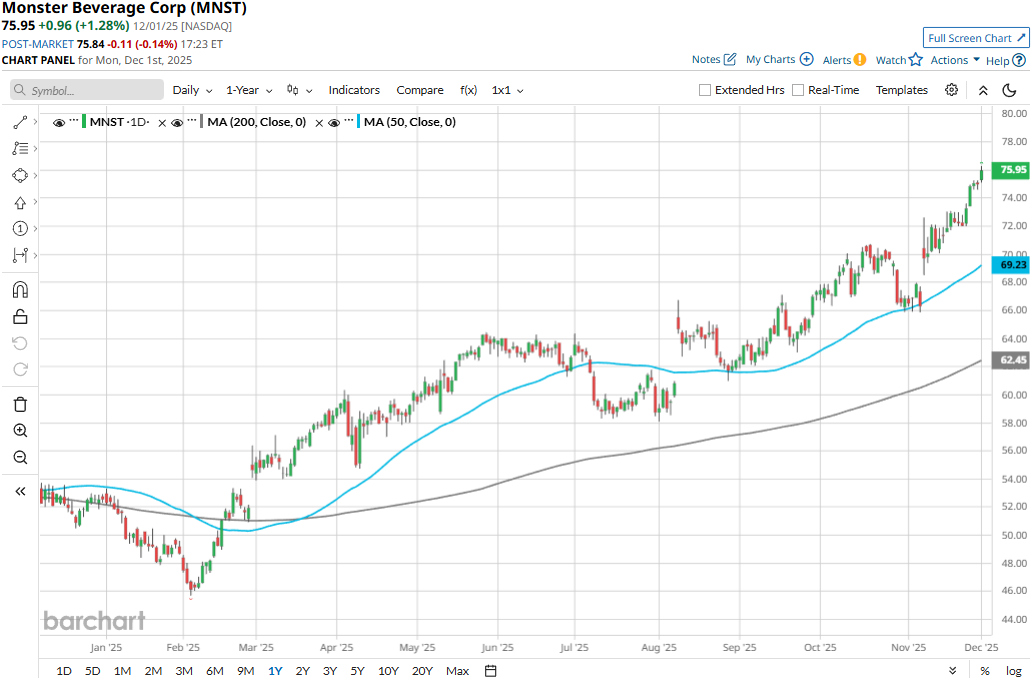The width and height of the screenshot is (1032, 678).
Task: Expand the Actions dropdown menu
Action: tap(955, 60)
